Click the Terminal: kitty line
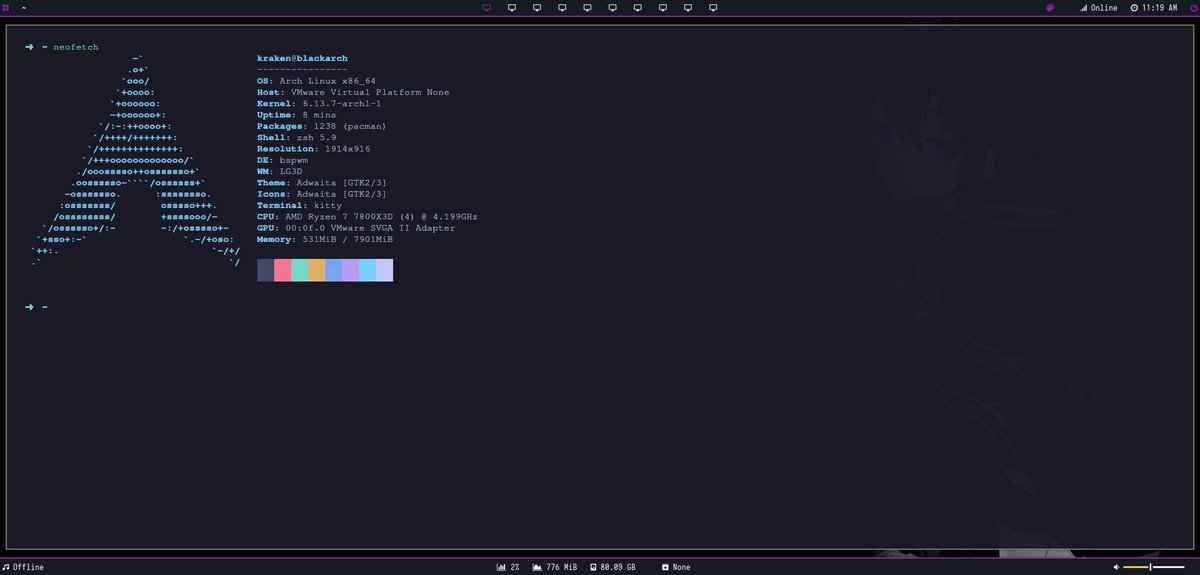Image resolution: width=1200 pixels, height=575 pixels. (299, 205)
